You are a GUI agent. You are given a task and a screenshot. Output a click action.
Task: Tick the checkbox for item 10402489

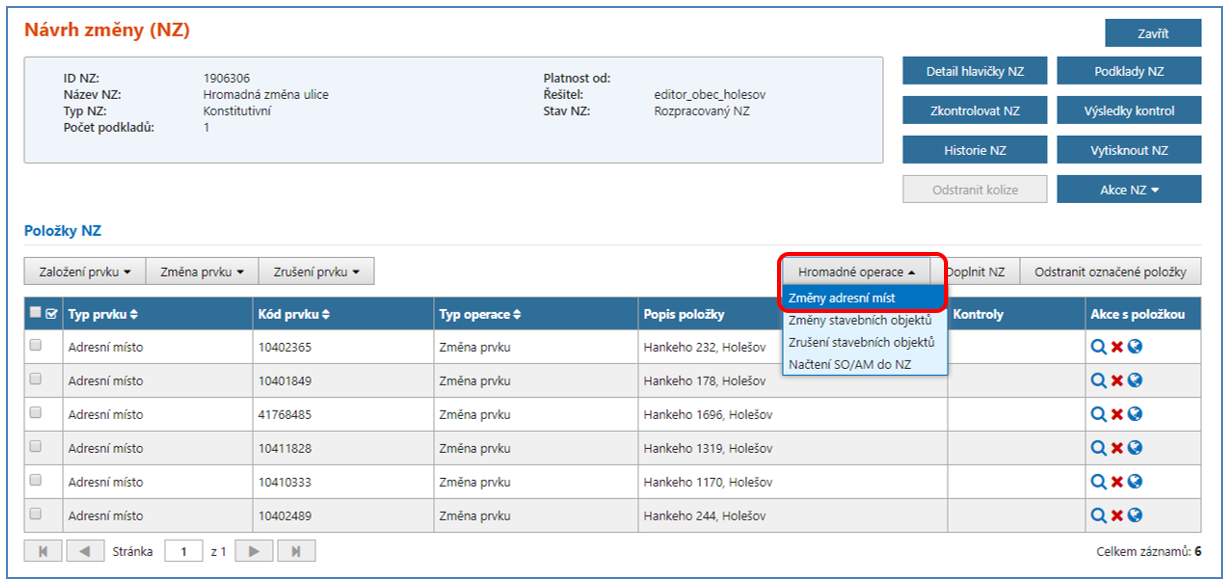(36, 514)
